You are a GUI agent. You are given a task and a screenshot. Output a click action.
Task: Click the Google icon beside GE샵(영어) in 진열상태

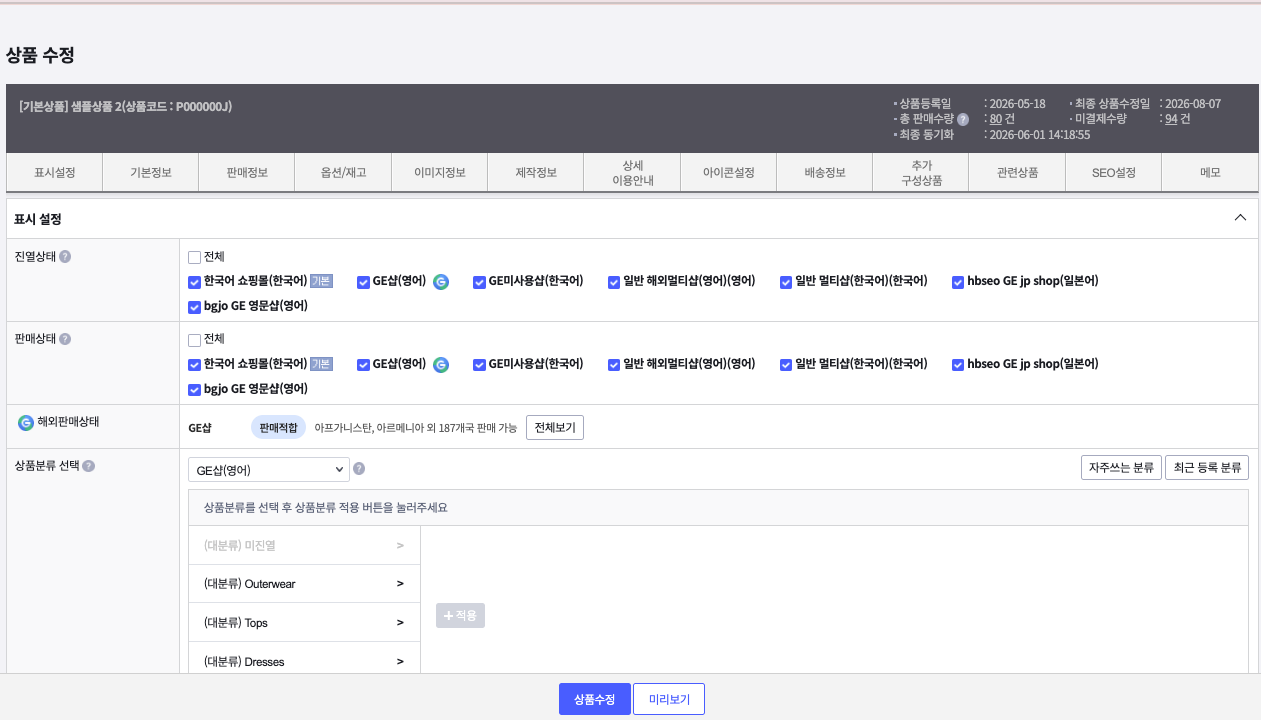tap(441, 282)
